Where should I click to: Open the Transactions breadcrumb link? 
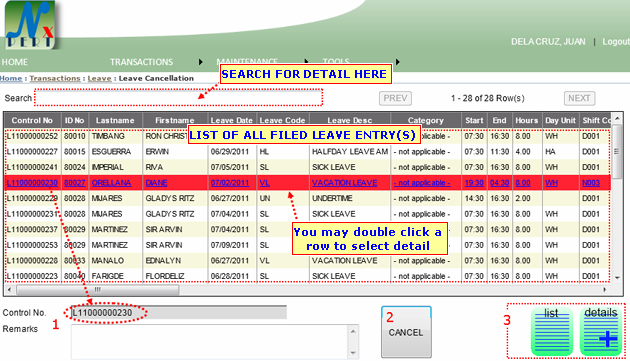pos(55,78)
